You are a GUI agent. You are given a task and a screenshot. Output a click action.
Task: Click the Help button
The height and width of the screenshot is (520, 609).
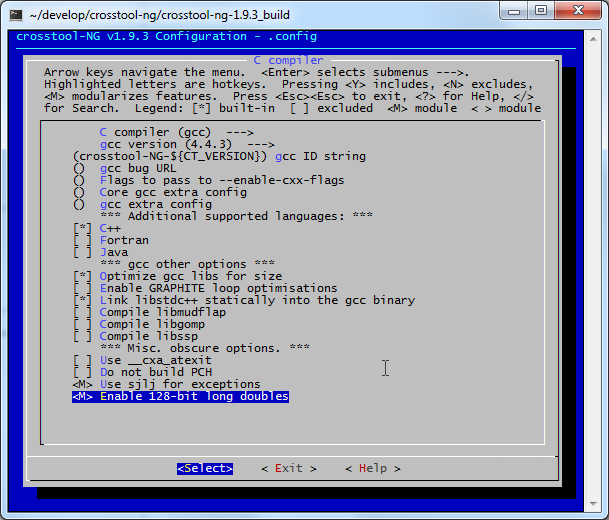click(x=373, y=469)
